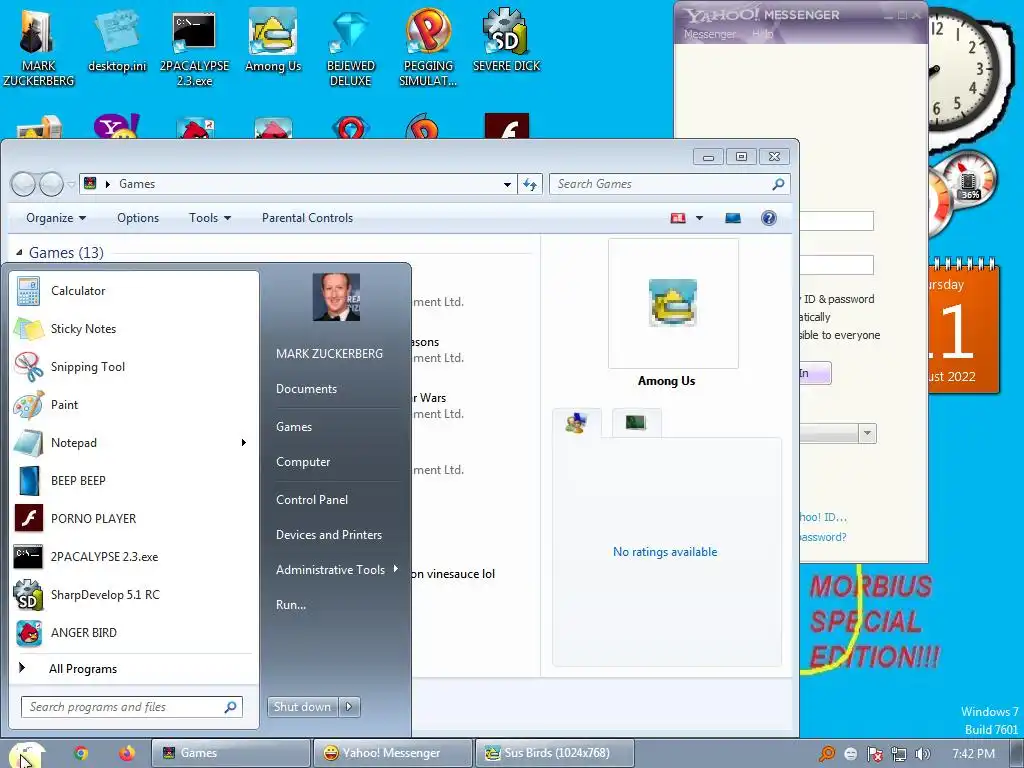Open Computer from the Start menu

click(x=303, y=462)
